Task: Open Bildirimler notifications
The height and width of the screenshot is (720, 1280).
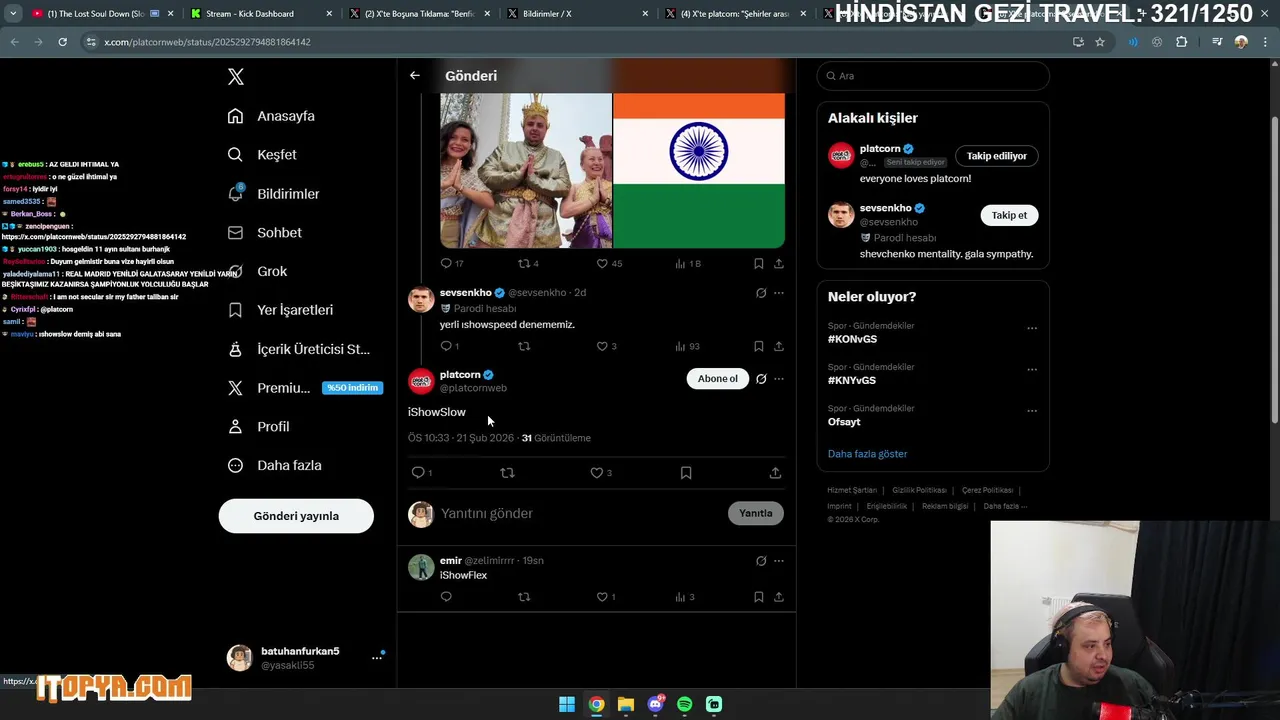Action: (x=273, y=194)
